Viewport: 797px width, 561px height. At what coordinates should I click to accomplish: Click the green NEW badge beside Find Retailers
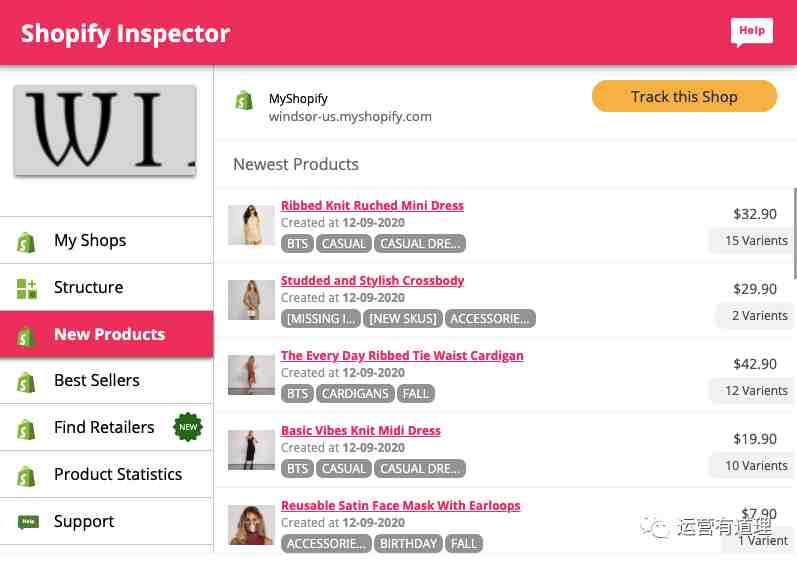(x=188, y=427)
